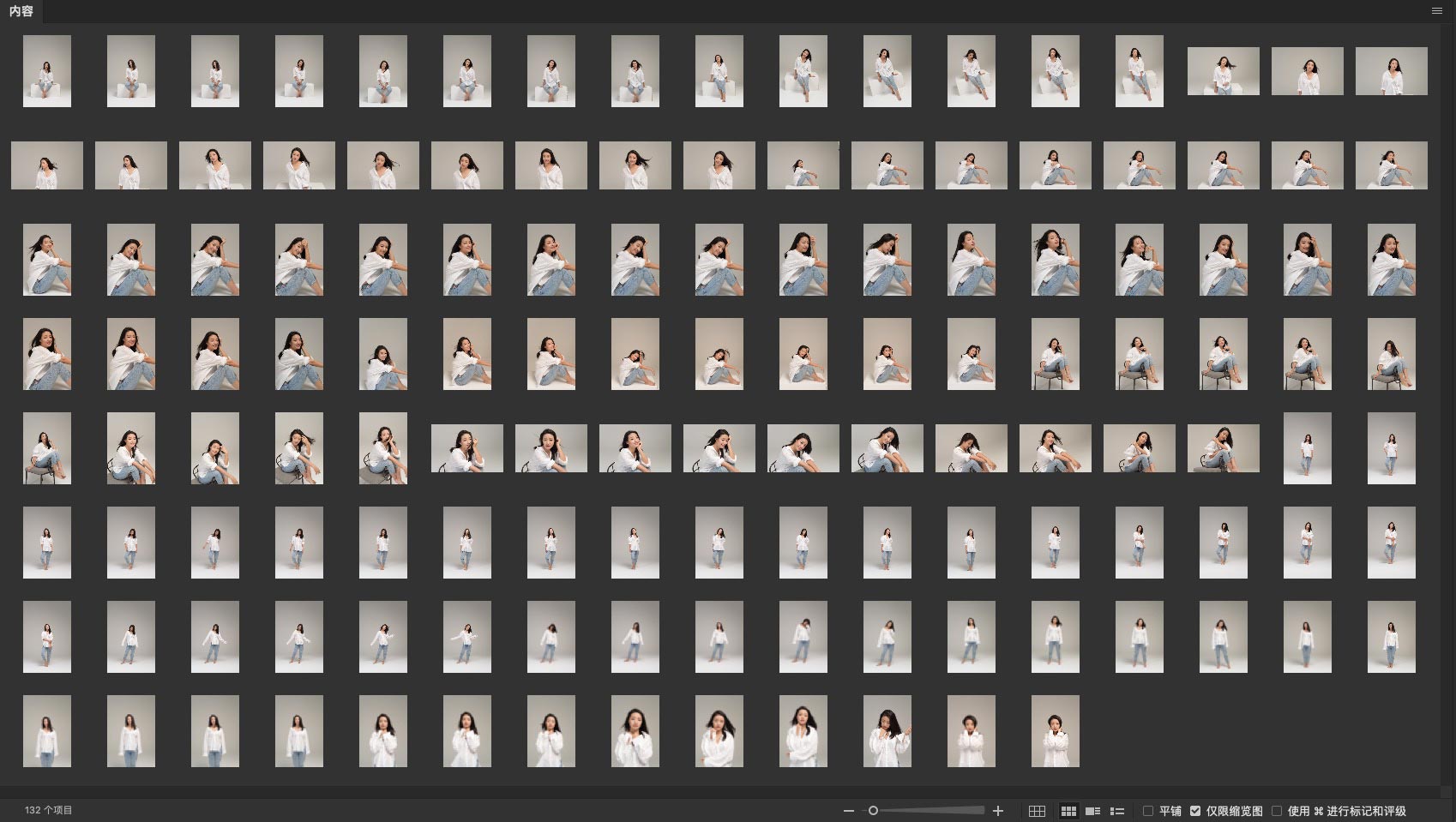Click the first close-up portrait in the third row
1456x822 pixels.
click(47, 260)
